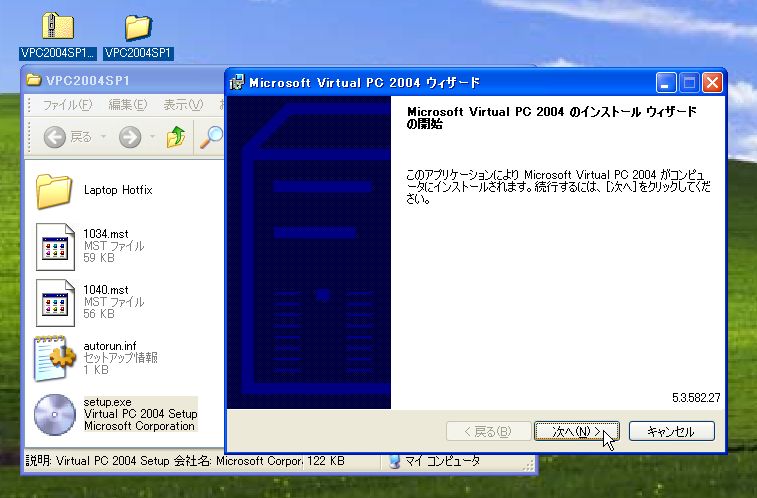Click the wizard banner computer image

tap(309, 252)
